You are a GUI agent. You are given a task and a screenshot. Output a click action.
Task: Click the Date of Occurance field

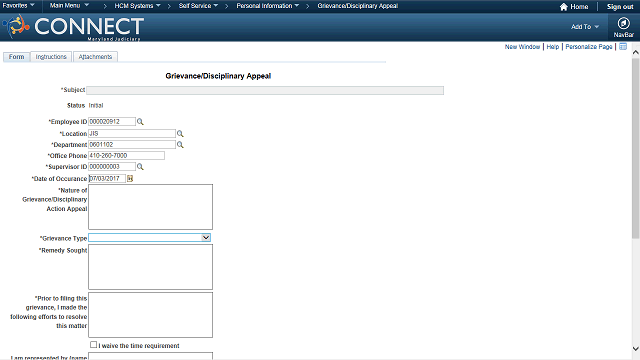pyautogui.click(x=107, y=178)
